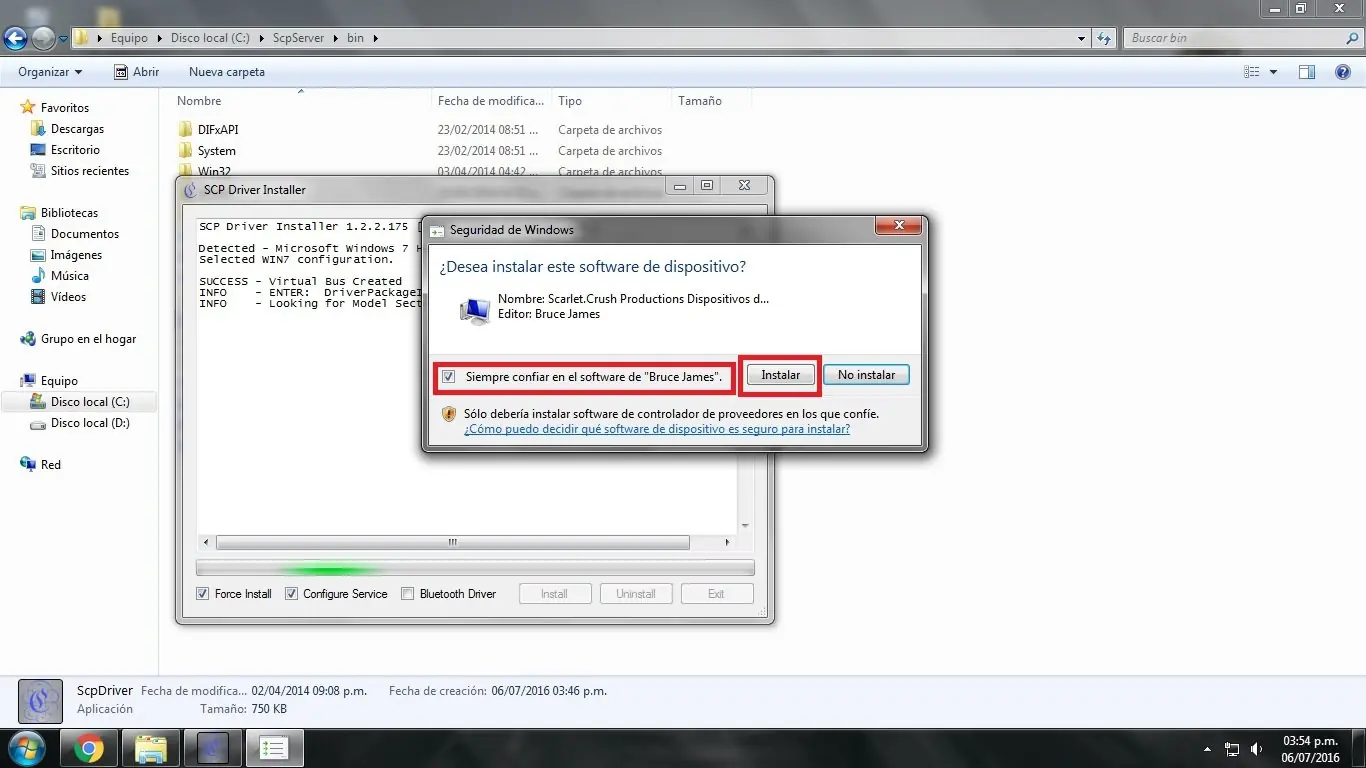Open Windows Explorer from the taskbar
The image size is (1366, 768).
pos(150,748)
